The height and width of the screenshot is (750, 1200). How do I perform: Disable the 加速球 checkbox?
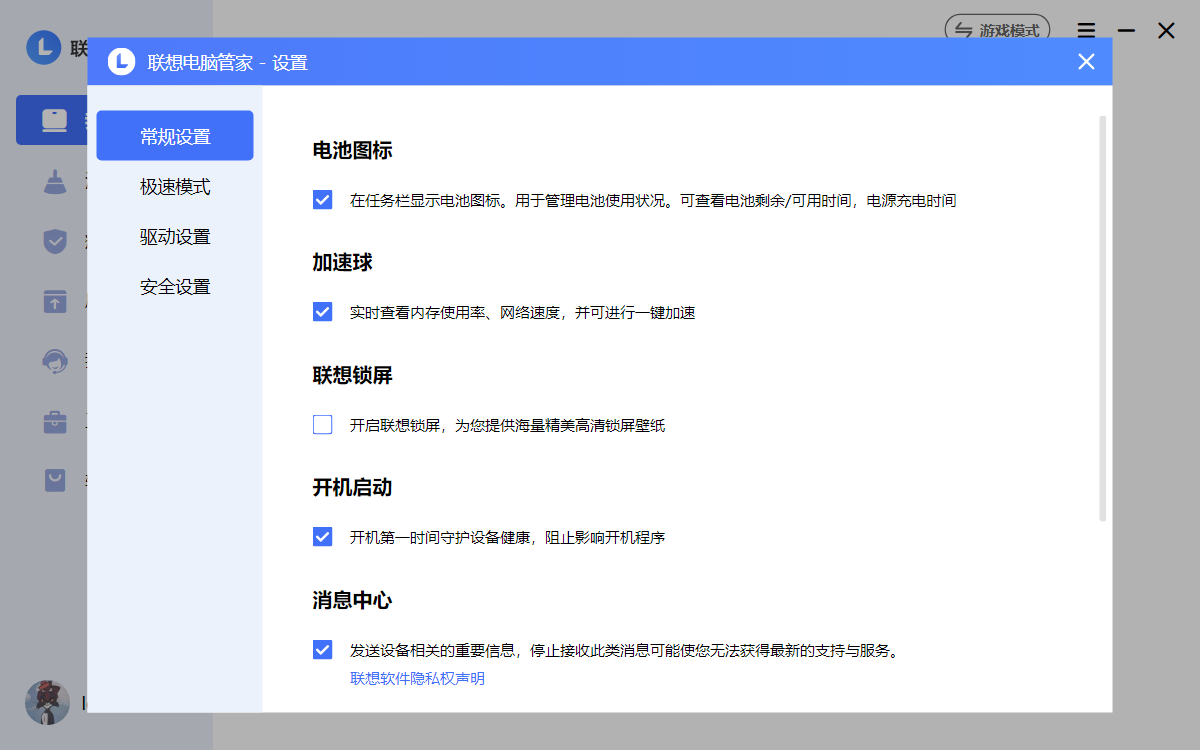pyautogui.click(x=322, y=312)
